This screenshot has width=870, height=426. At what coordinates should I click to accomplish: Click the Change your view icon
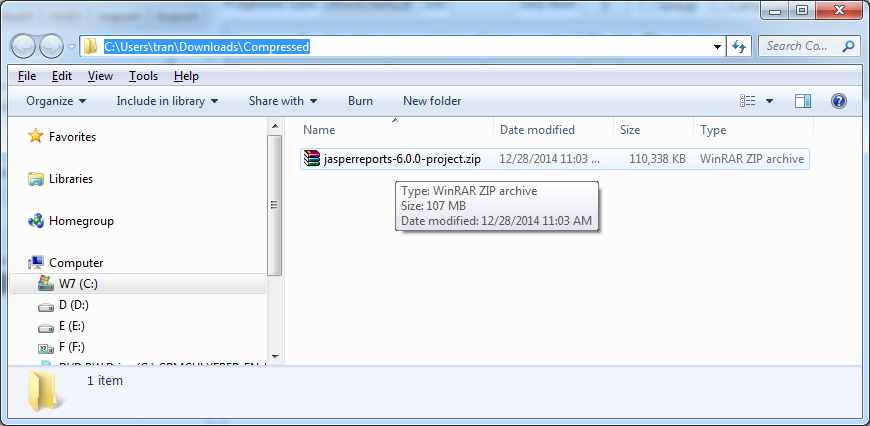[x=747, y=101]
